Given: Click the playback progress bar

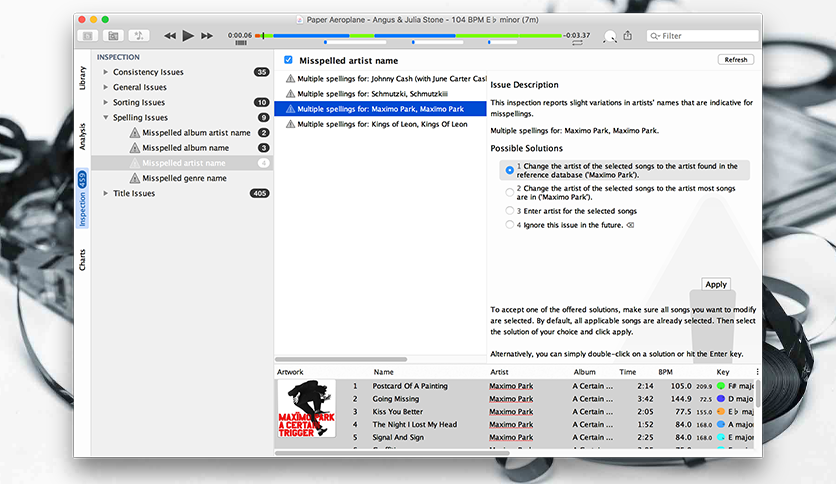Looking at the screenshot, I should (x=408, y=36).
